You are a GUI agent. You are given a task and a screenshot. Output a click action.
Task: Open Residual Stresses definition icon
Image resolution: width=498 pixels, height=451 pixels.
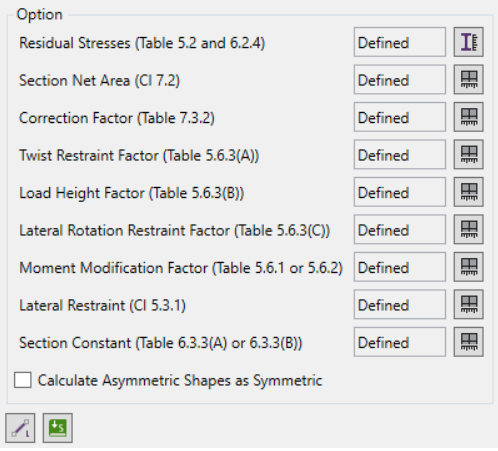(x=468, y=42)
